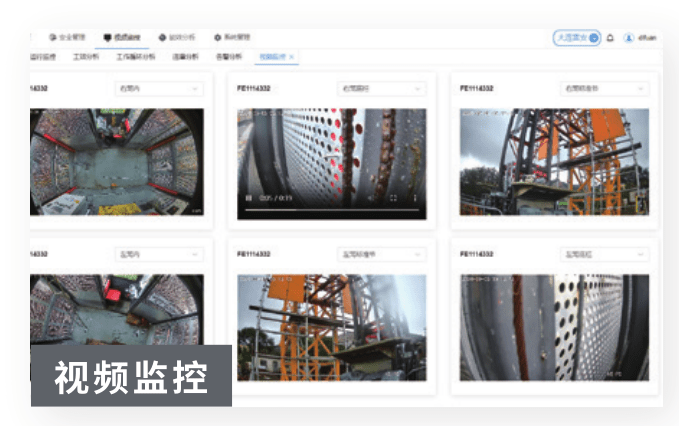Expand camera dropdown on the bottom-middle video card
The image size is (679, 426).
(x=381, y=255)
